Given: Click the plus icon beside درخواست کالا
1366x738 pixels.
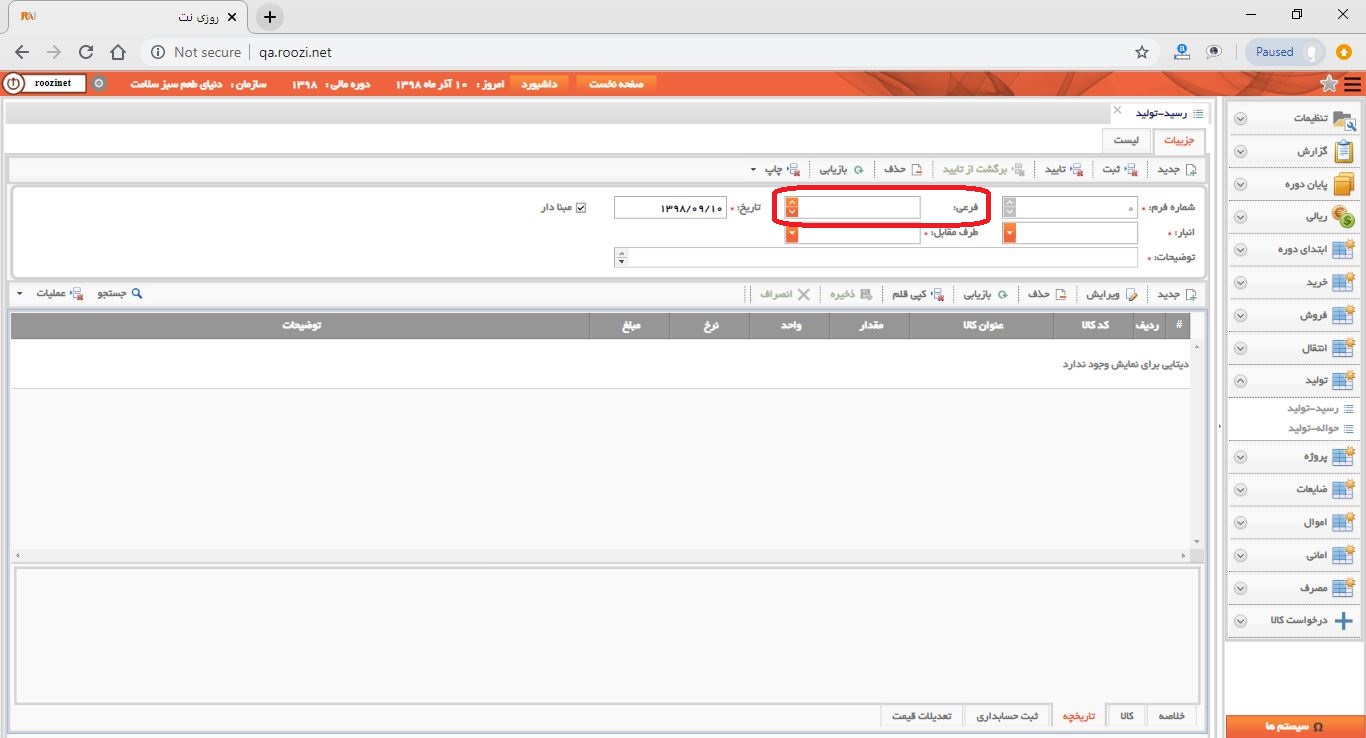Looking at the screenshot, I should [x=1344, y=620].
